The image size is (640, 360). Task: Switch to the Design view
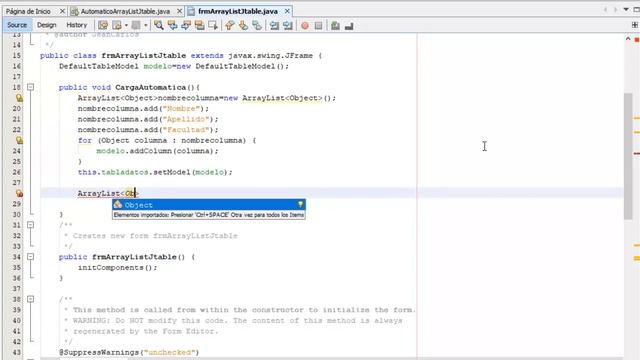[x=47, y=25]
